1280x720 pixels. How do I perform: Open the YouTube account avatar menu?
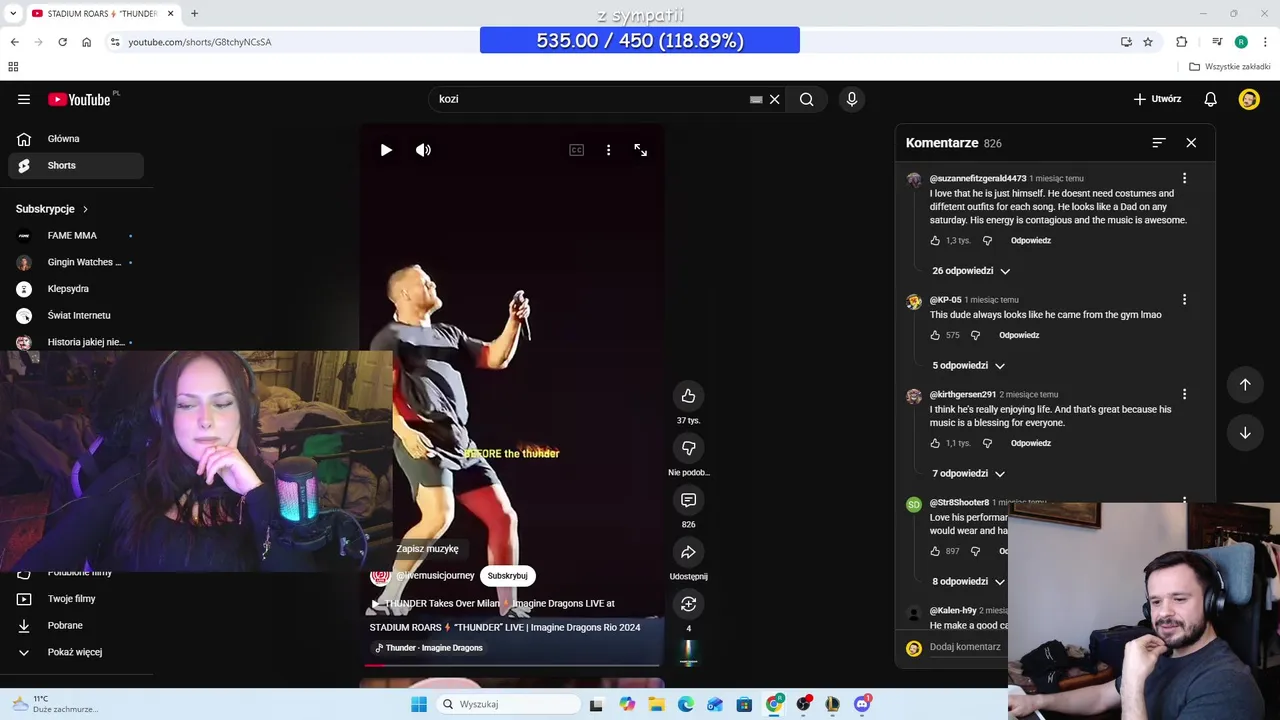1249,99
